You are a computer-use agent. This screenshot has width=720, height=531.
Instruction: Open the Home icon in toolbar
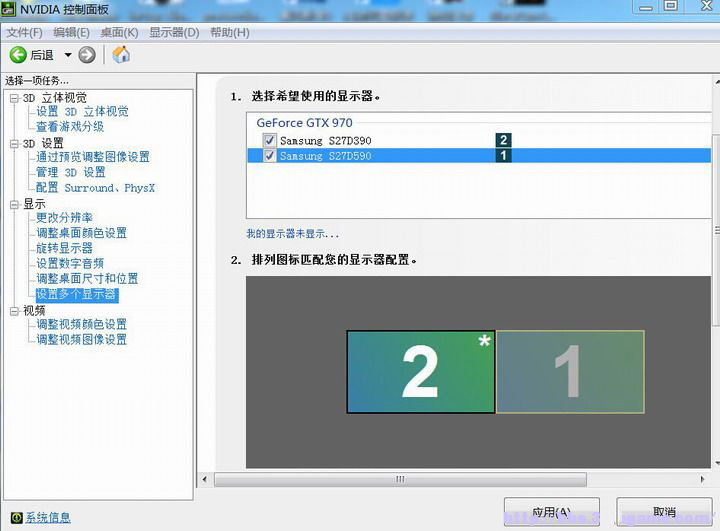[121, 55]
